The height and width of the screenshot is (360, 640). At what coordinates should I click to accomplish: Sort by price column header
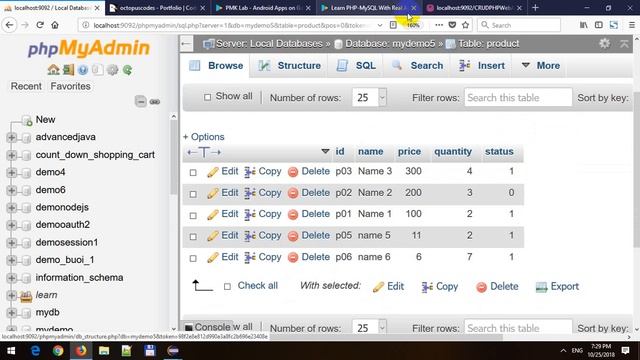pyautogui.click(x=409, y=151)
